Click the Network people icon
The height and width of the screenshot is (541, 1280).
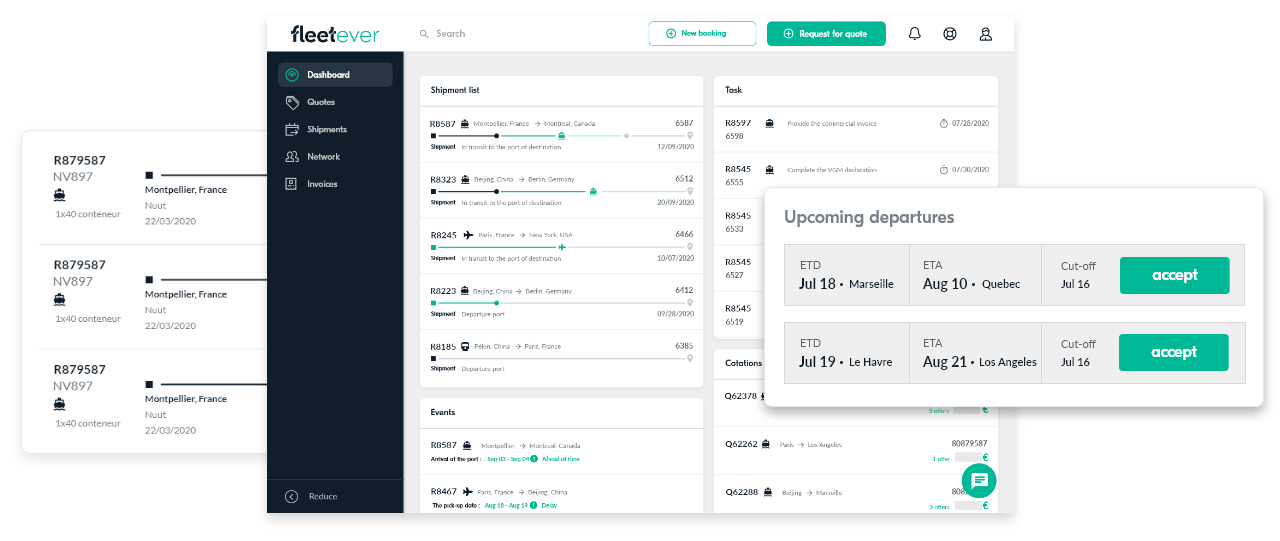point(292,157)
